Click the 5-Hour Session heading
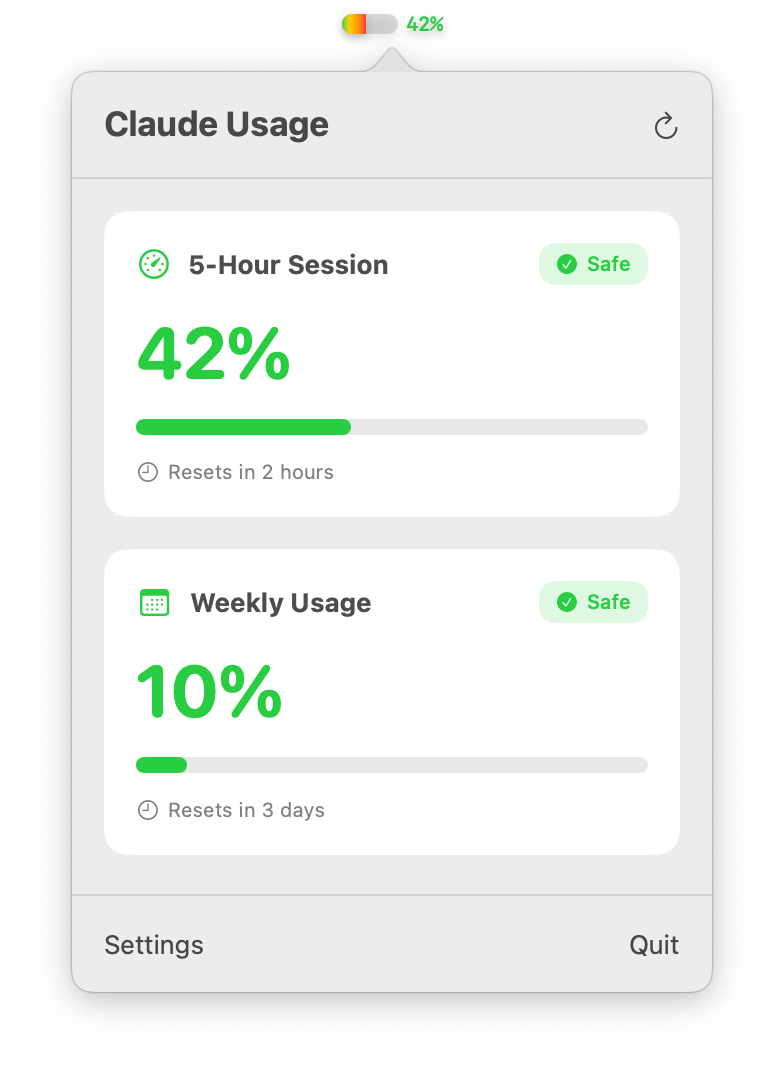 click(x=288, y=265)
